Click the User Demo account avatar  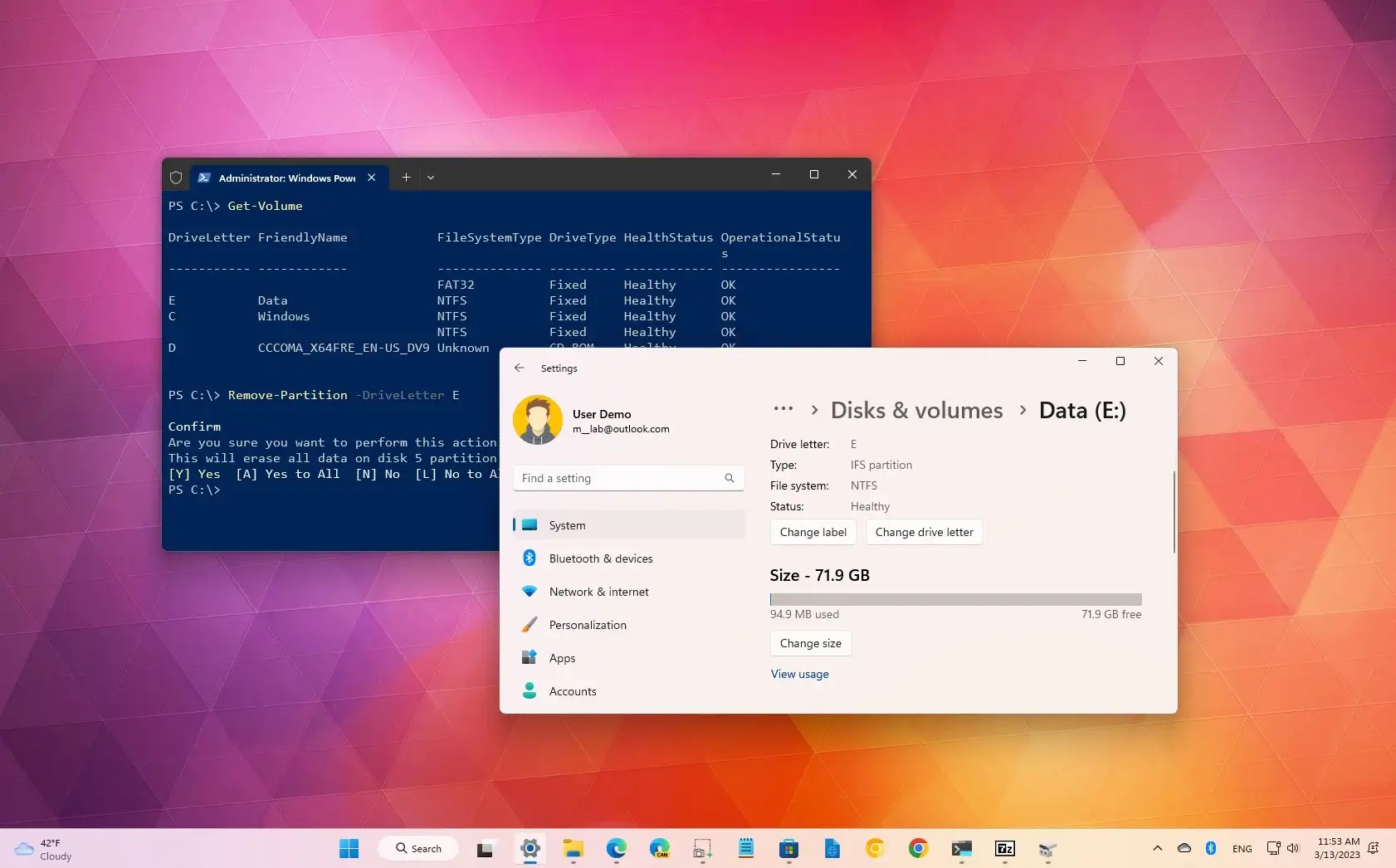click(539, 421)
